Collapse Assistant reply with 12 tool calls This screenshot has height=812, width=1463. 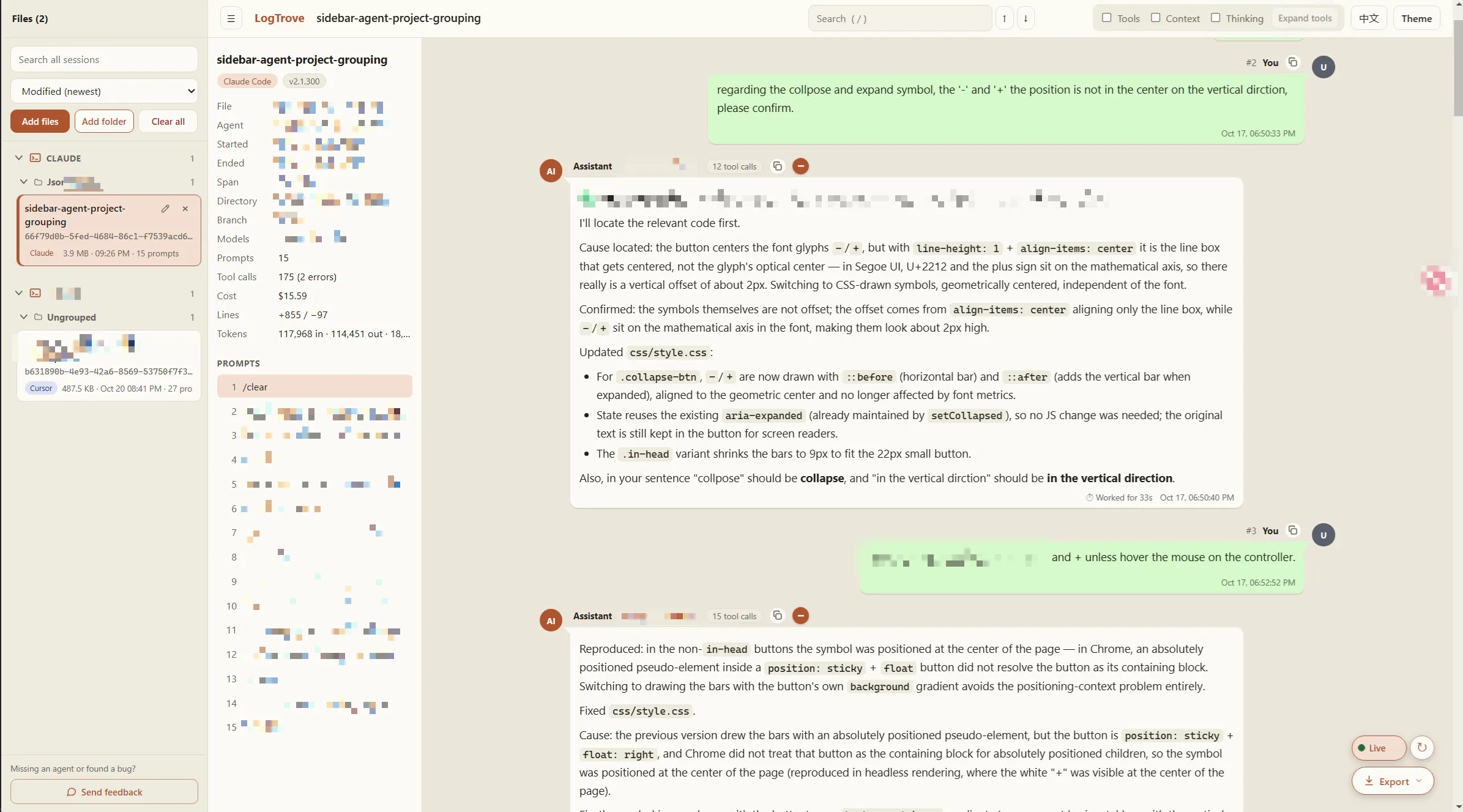800,166
